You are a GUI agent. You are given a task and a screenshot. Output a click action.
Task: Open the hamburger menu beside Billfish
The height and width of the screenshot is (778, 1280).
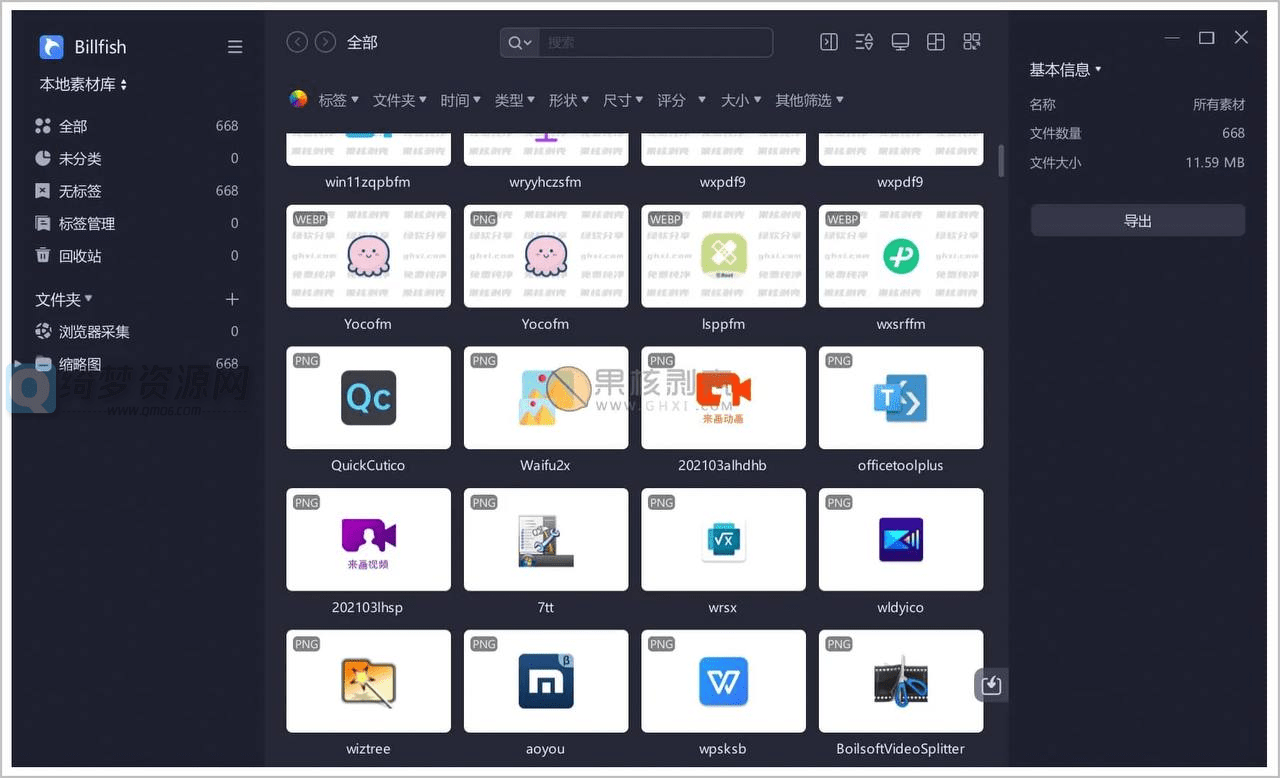(235, 47)
